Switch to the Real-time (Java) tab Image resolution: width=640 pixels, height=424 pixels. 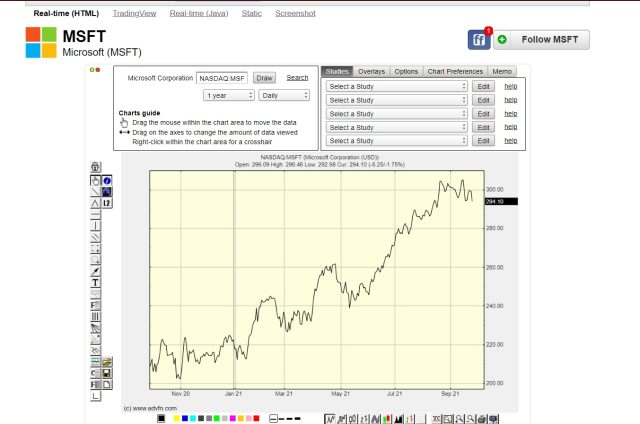pos(199,13)
